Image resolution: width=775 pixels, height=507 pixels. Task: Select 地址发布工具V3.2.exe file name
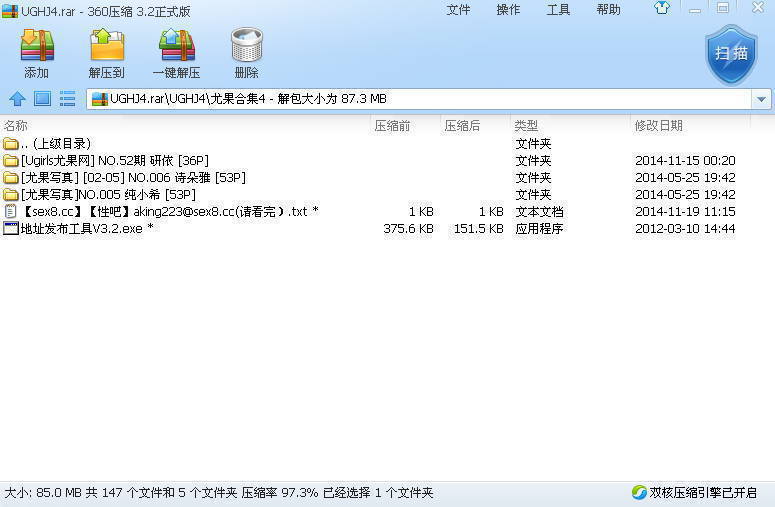(87, 228)
